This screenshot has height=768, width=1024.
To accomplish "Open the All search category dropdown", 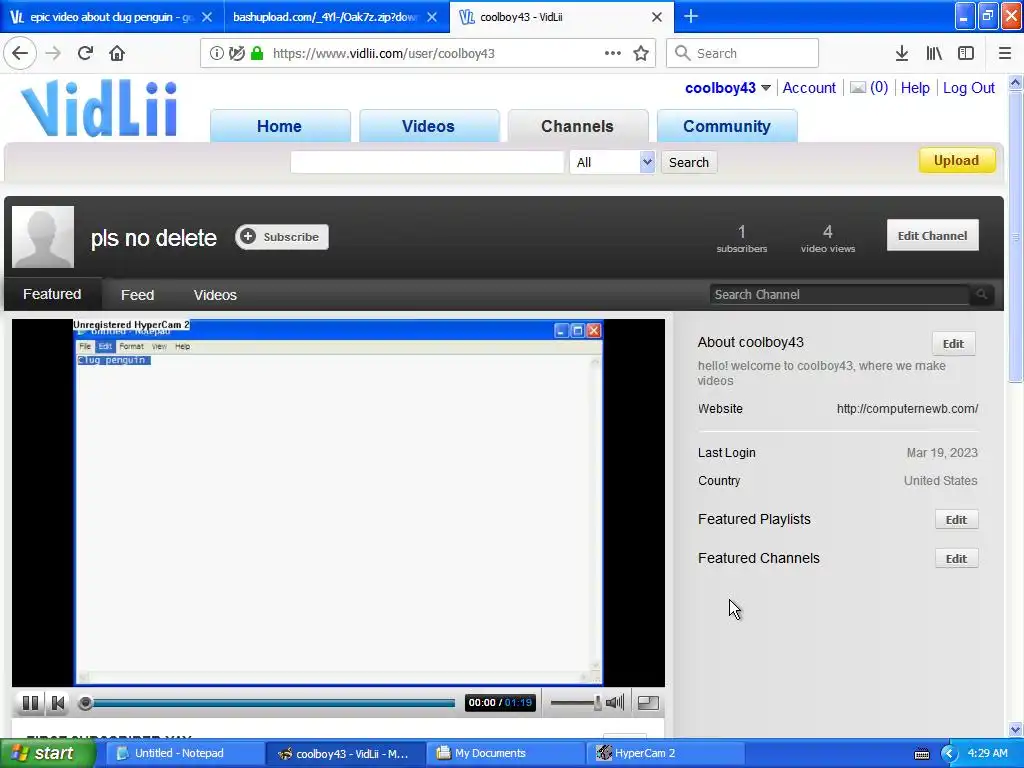I will coord(612,162).
